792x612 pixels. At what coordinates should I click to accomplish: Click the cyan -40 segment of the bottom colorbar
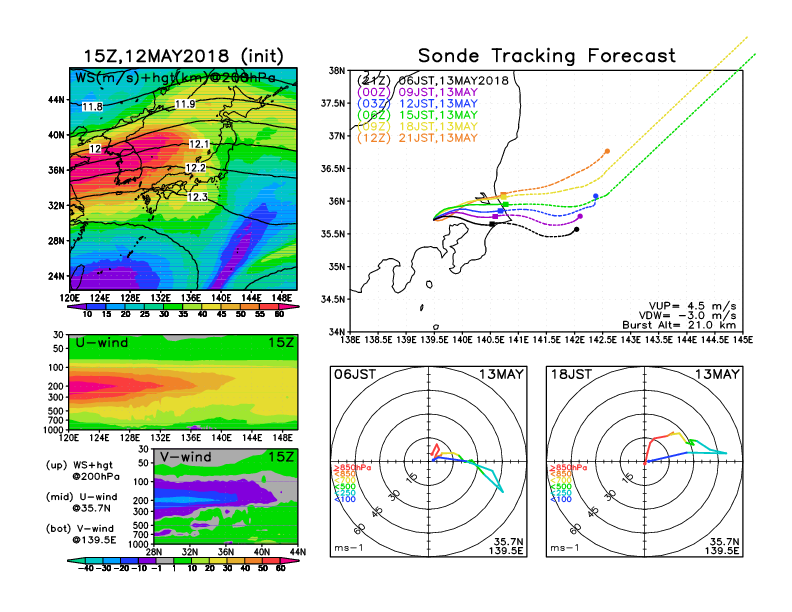[x=77, y=560]
